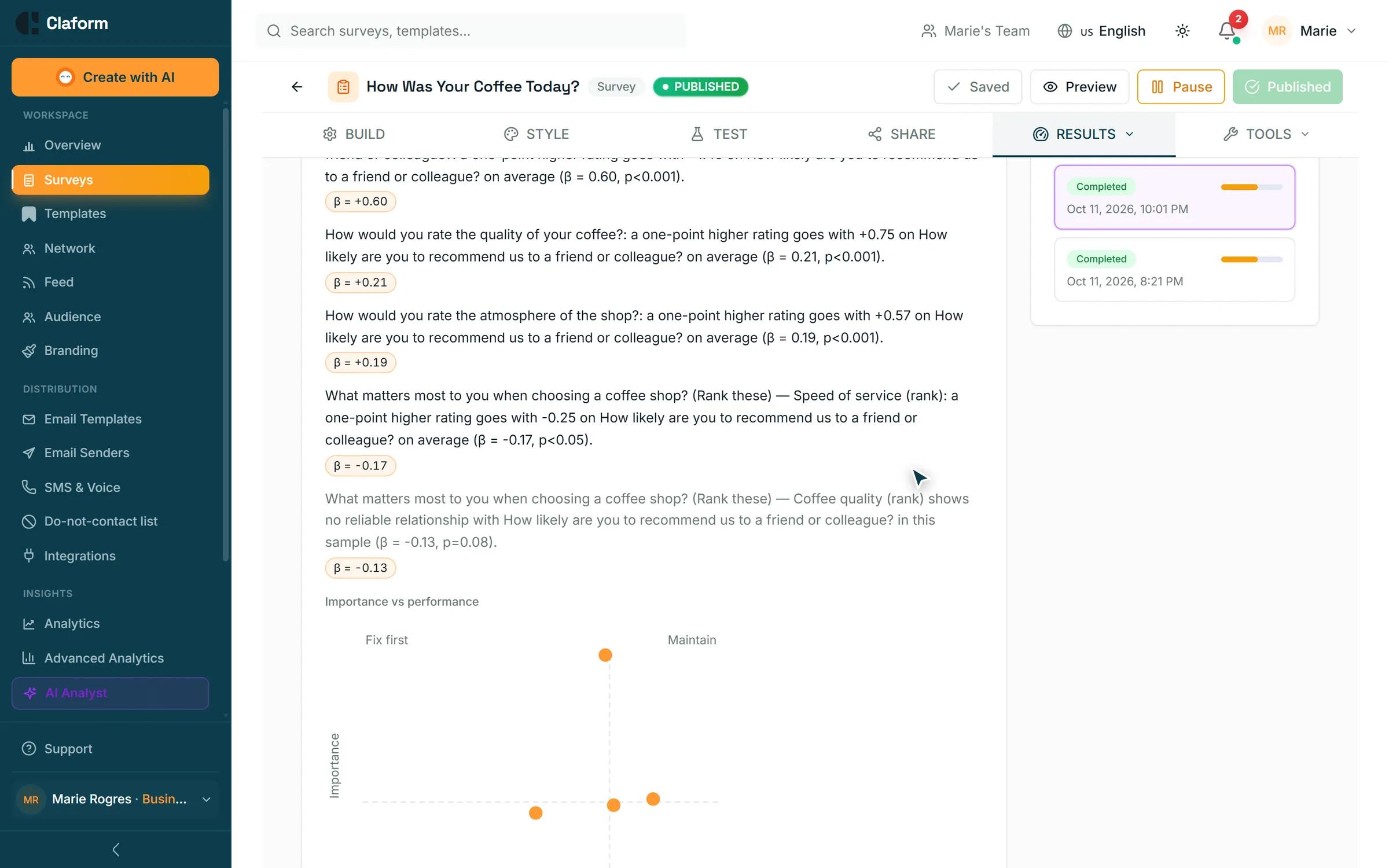The image size is (1389, 868).
Task: Expand the Marie user menu chevron
Action: coord(1351,31)
